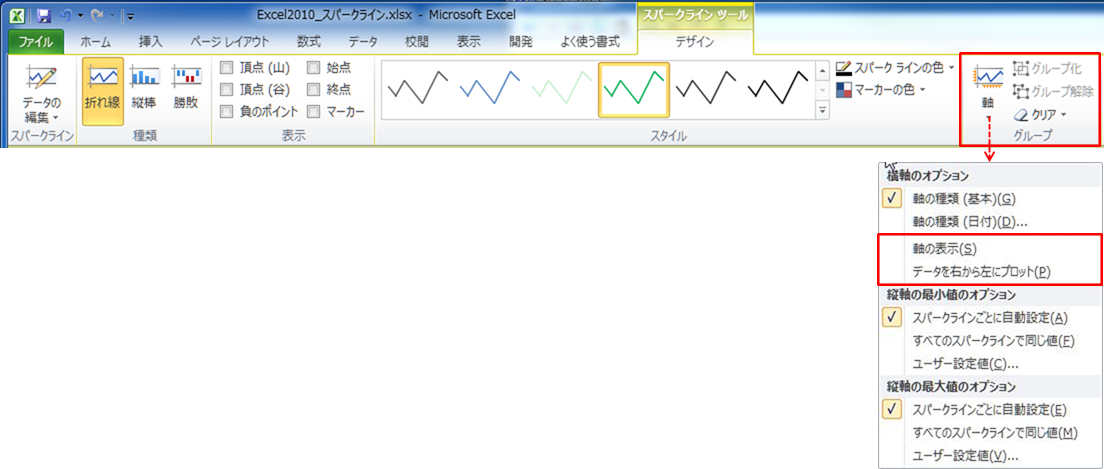
Task: Click the グループ化 group icon
Action: point(1021,69)
